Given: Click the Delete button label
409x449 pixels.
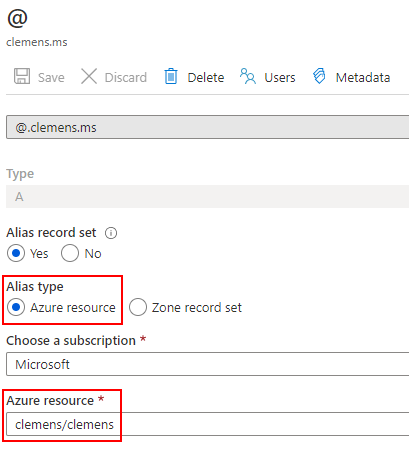Looking at the screenshot, I should click(x=206, y=77).
